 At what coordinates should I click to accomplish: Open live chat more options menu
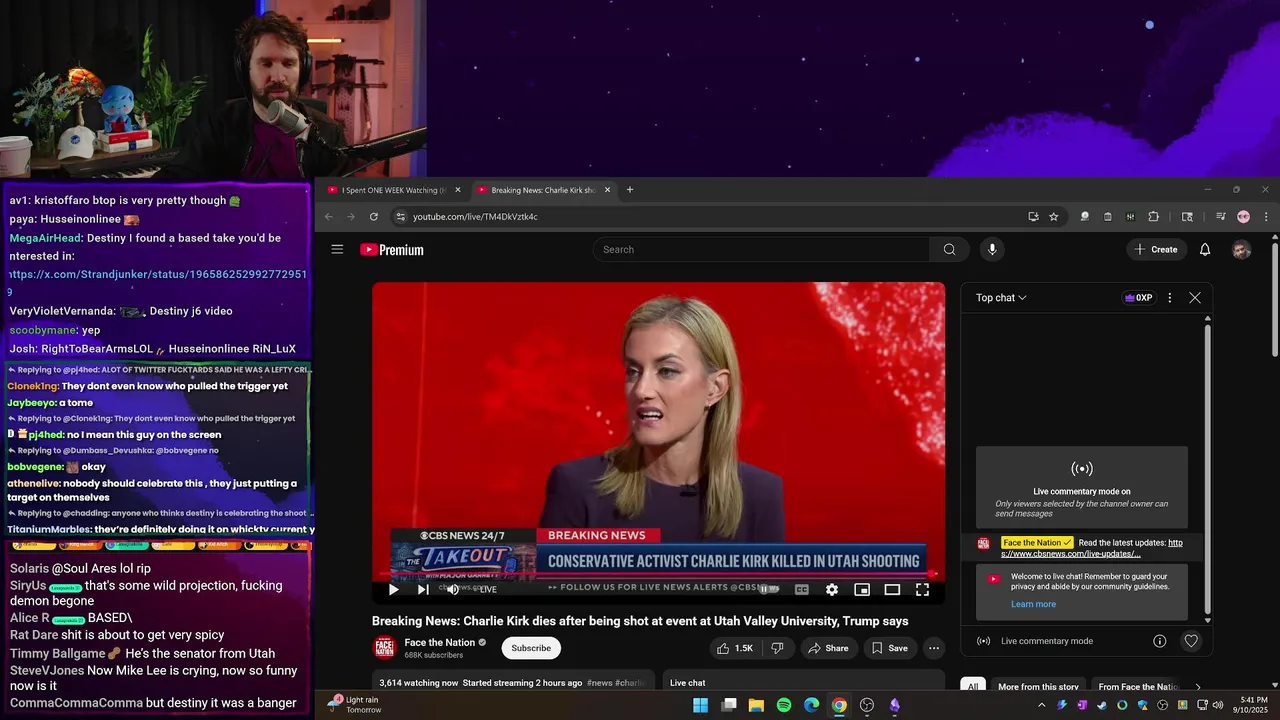pos(1170,298)
